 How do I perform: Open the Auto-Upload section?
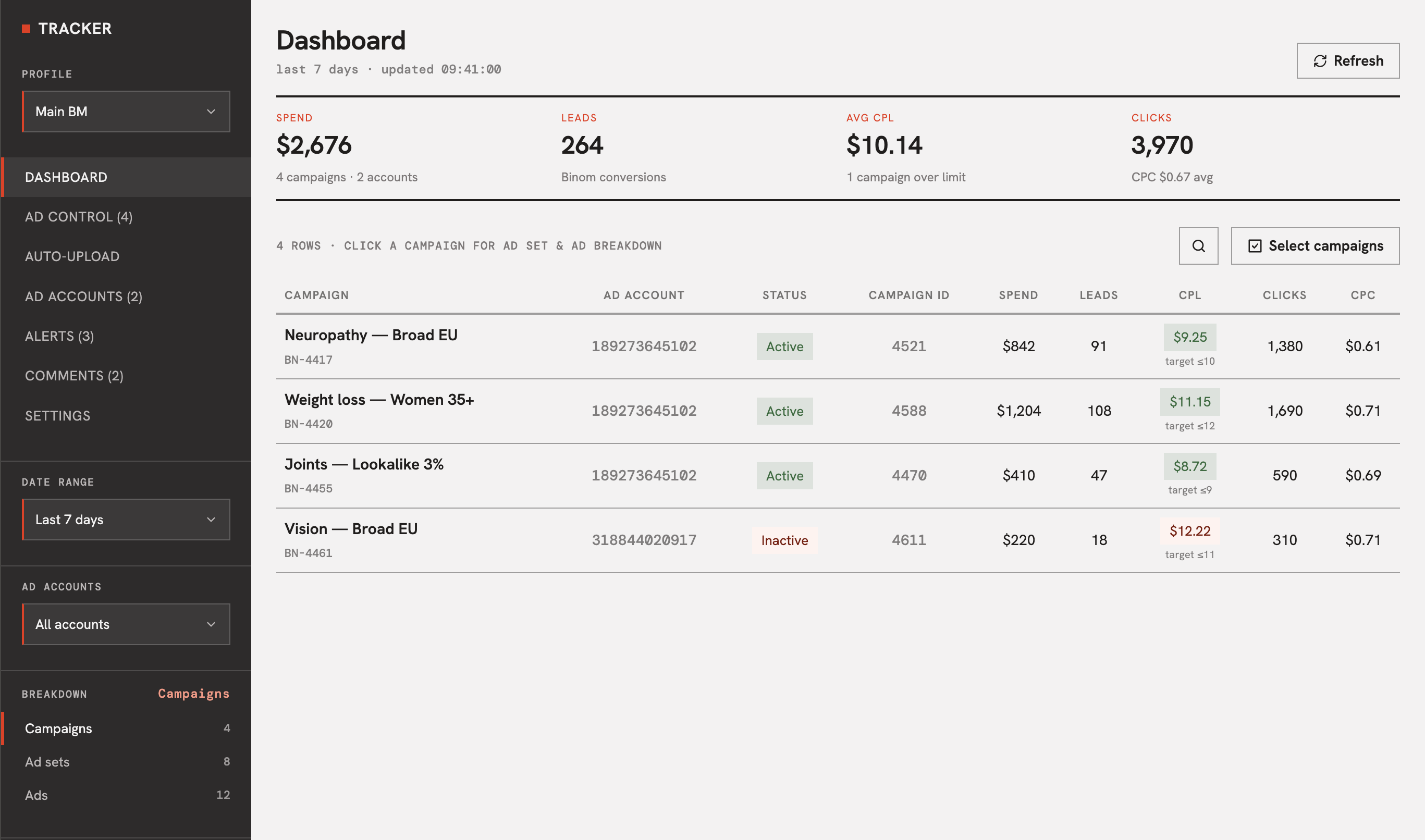(126, 256)
